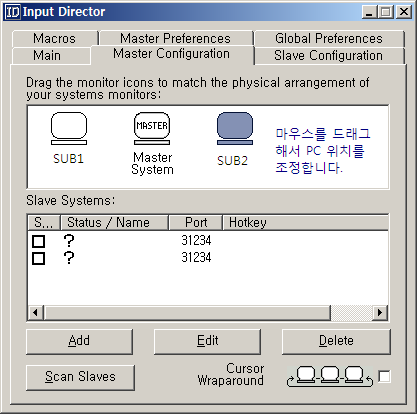
Task: Check the first slave row checkbox
Action: pyautogui.click(x=39, y=241)
